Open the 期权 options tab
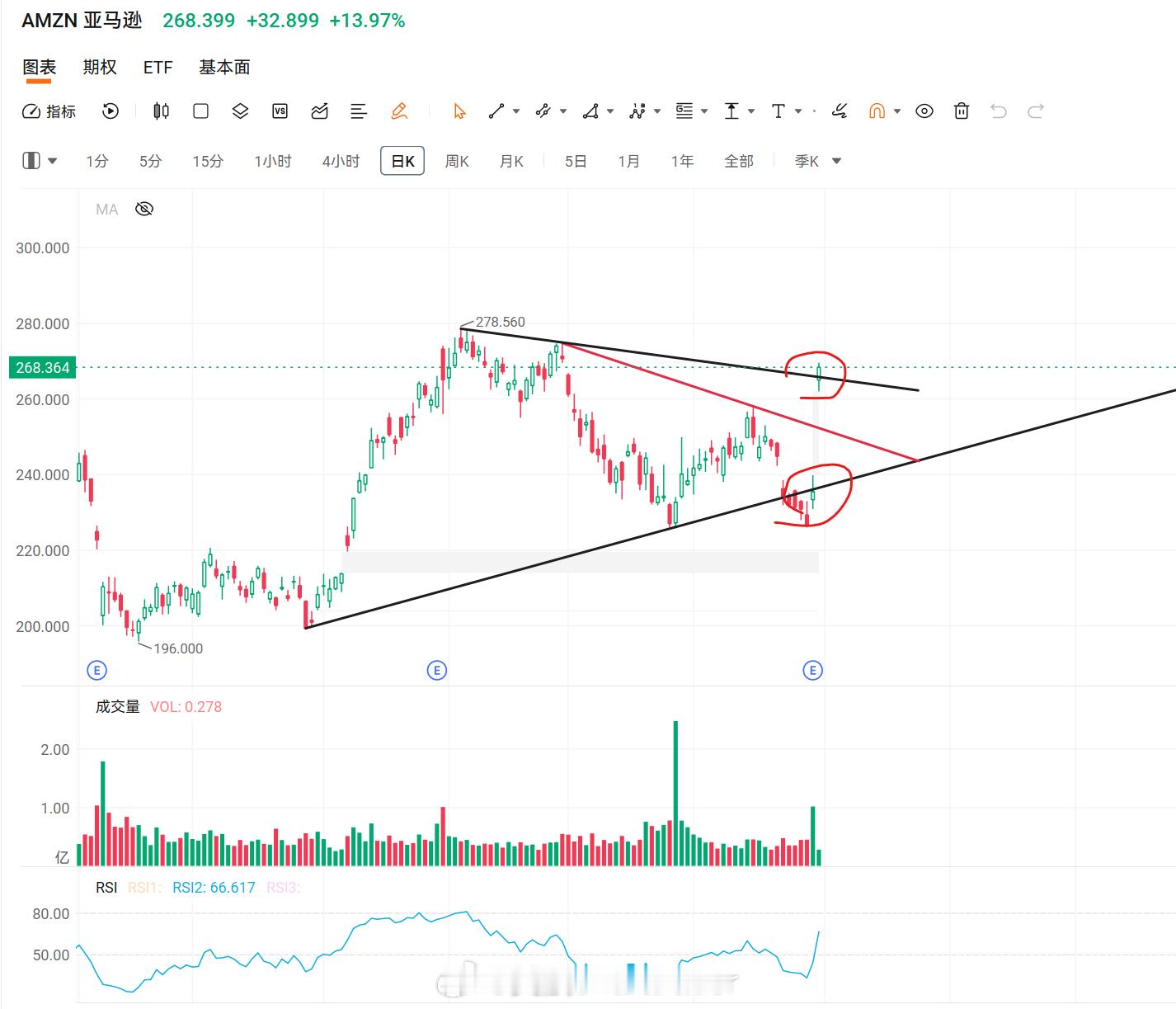This screenshot has width=1176, height=1009. [x=100, y=68]
